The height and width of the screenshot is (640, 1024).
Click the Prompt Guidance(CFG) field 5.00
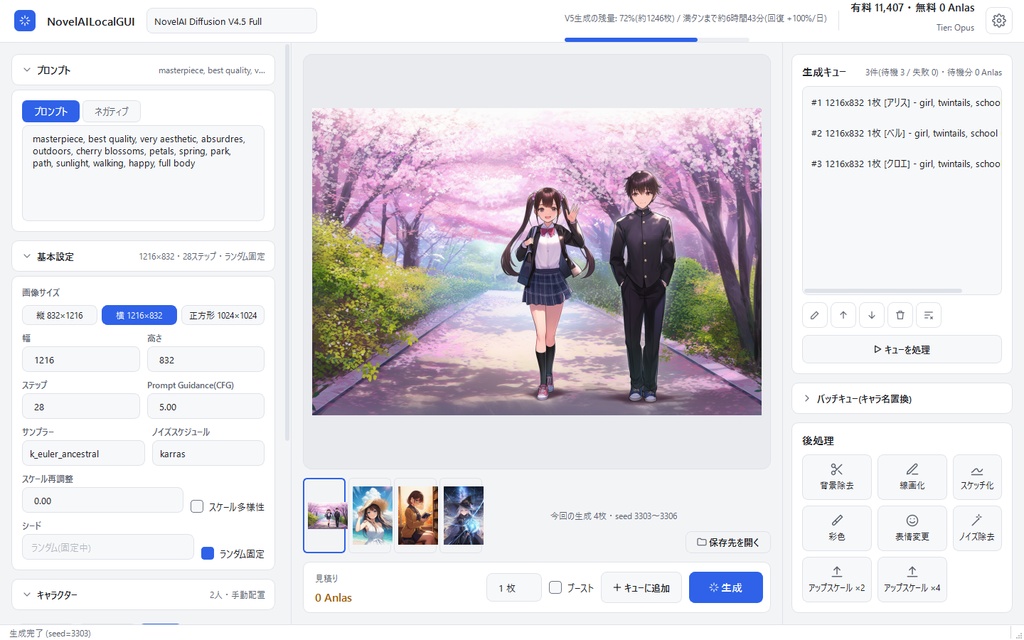(206, 407)
